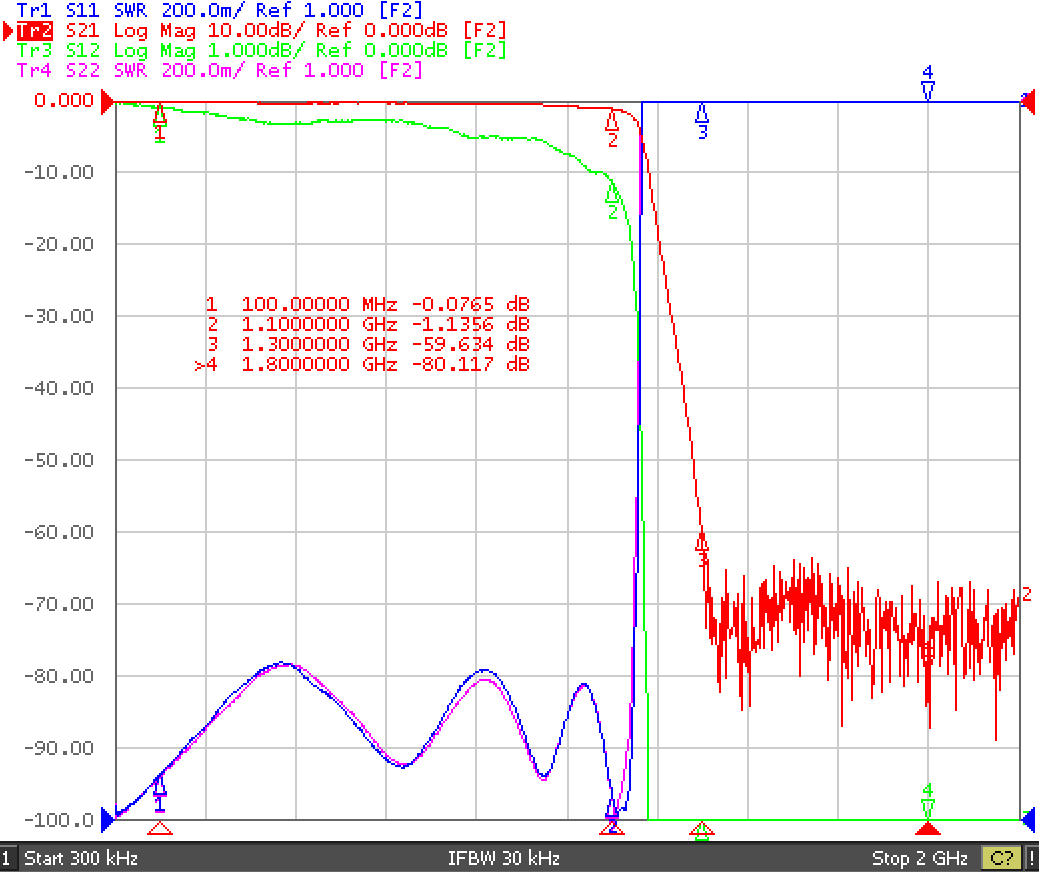Select active marker 4 readout 1.8 GHz

[362, 364]
